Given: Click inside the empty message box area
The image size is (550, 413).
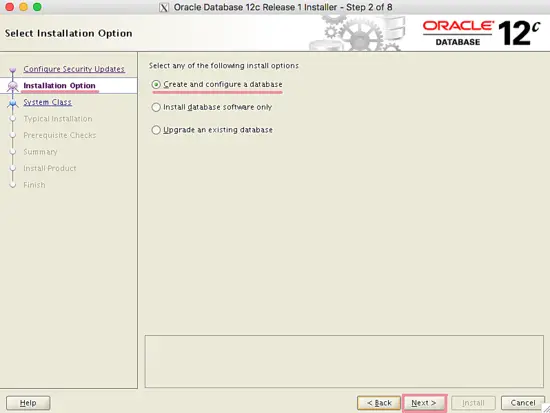Looking at the screenshot, I should pyautogui.click(x=344, y=361).
